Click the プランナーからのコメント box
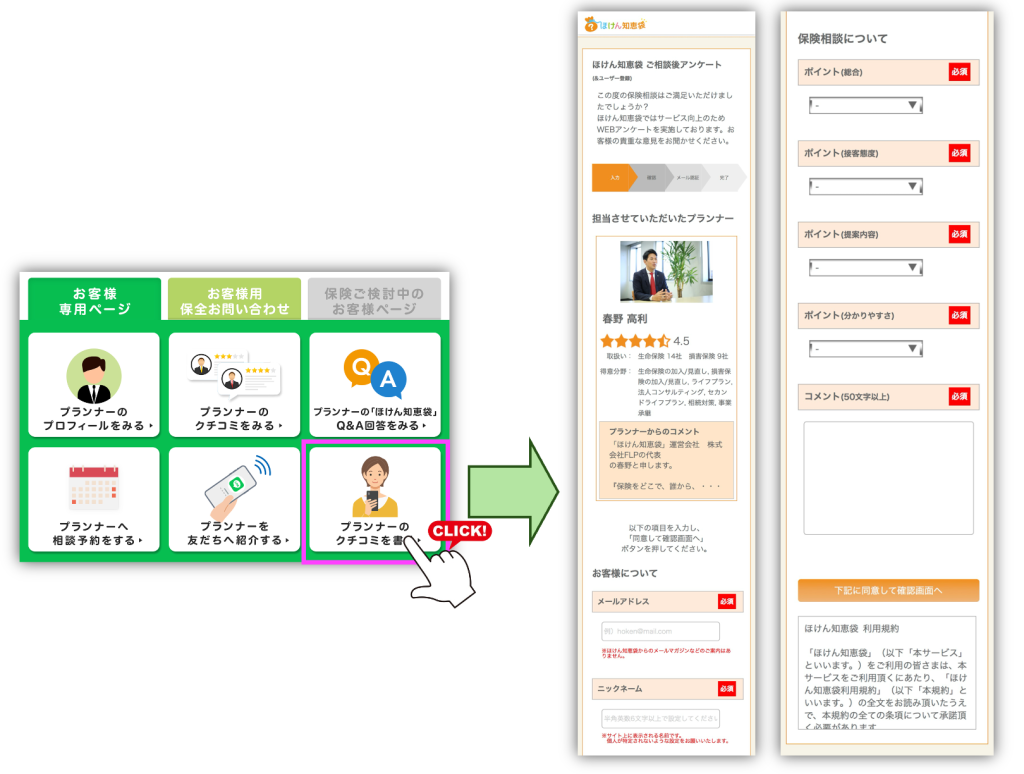The image size is (1024, 774). pyautogui.click(x=666, y=460)
